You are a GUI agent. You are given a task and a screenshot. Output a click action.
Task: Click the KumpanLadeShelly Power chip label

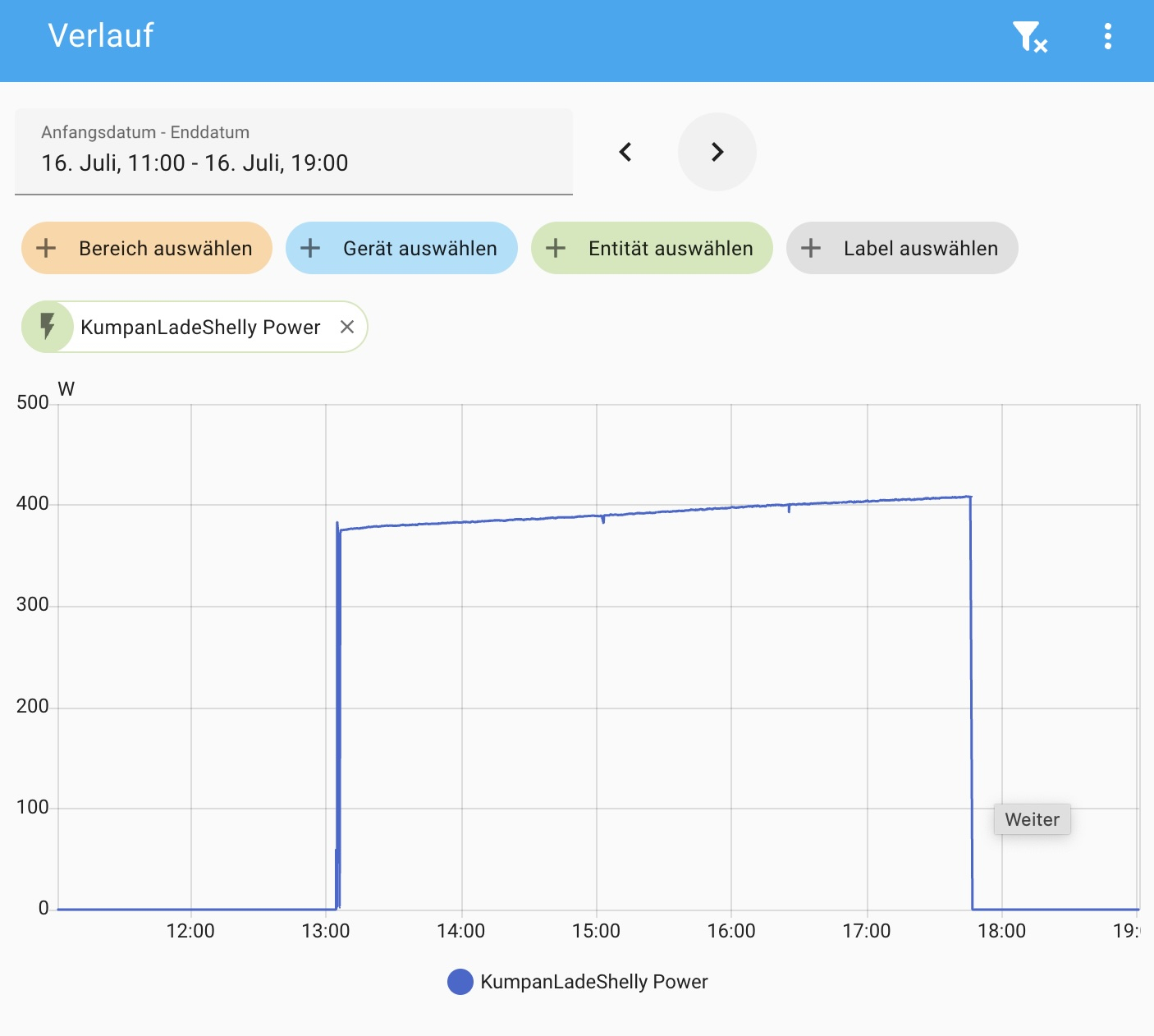click(x=200, y=327)
